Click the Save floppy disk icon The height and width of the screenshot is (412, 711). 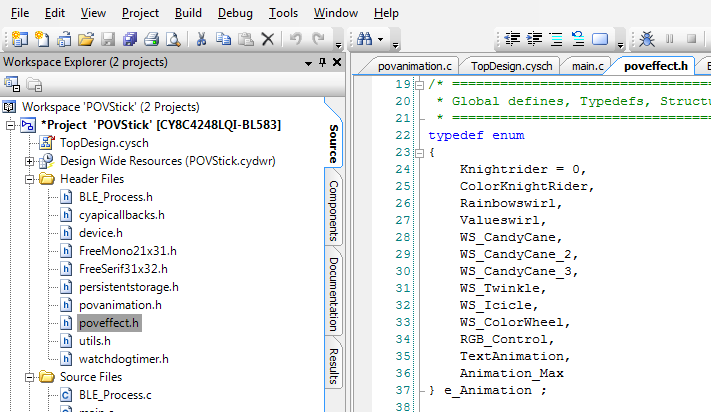click(107, 39)
